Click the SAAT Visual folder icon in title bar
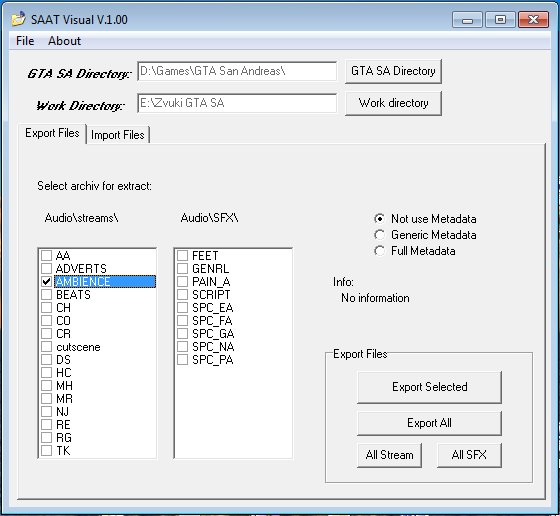 tap(18, 19)
